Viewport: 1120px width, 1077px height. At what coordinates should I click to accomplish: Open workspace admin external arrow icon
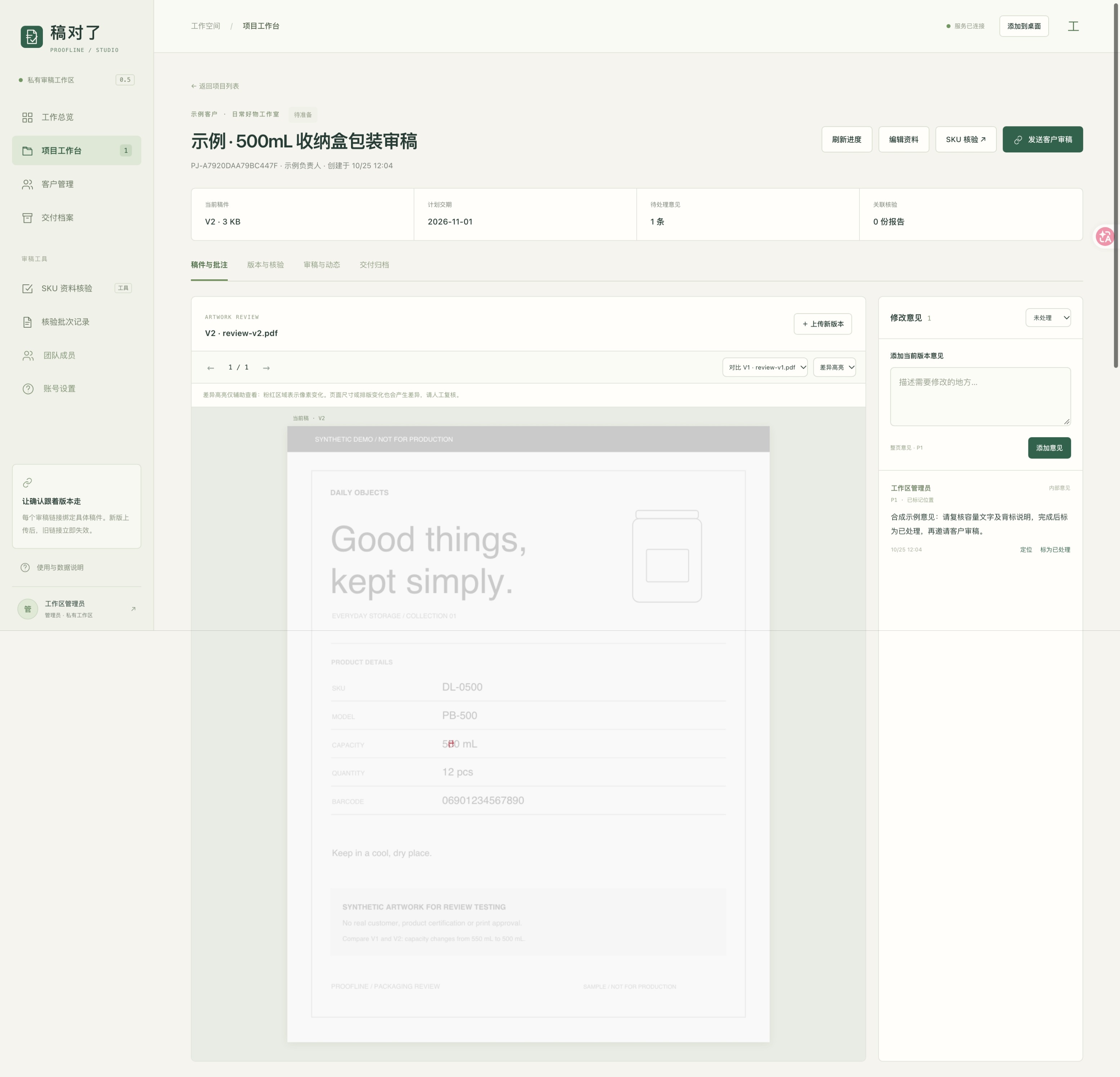[x=133, y=609]
